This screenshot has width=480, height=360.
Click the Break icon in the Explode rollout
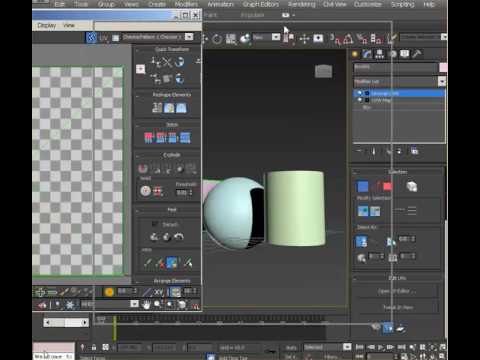coord(143,169)
